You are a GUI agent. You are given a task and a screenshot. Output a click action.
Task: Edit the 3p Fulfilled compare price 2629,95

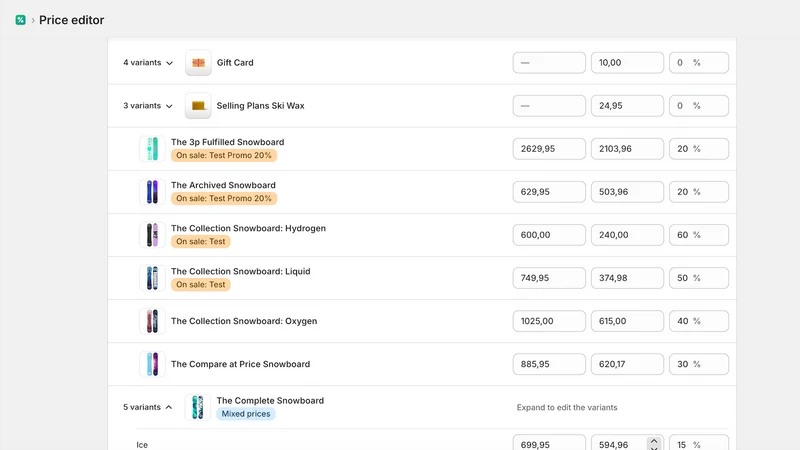click(549, 149)
